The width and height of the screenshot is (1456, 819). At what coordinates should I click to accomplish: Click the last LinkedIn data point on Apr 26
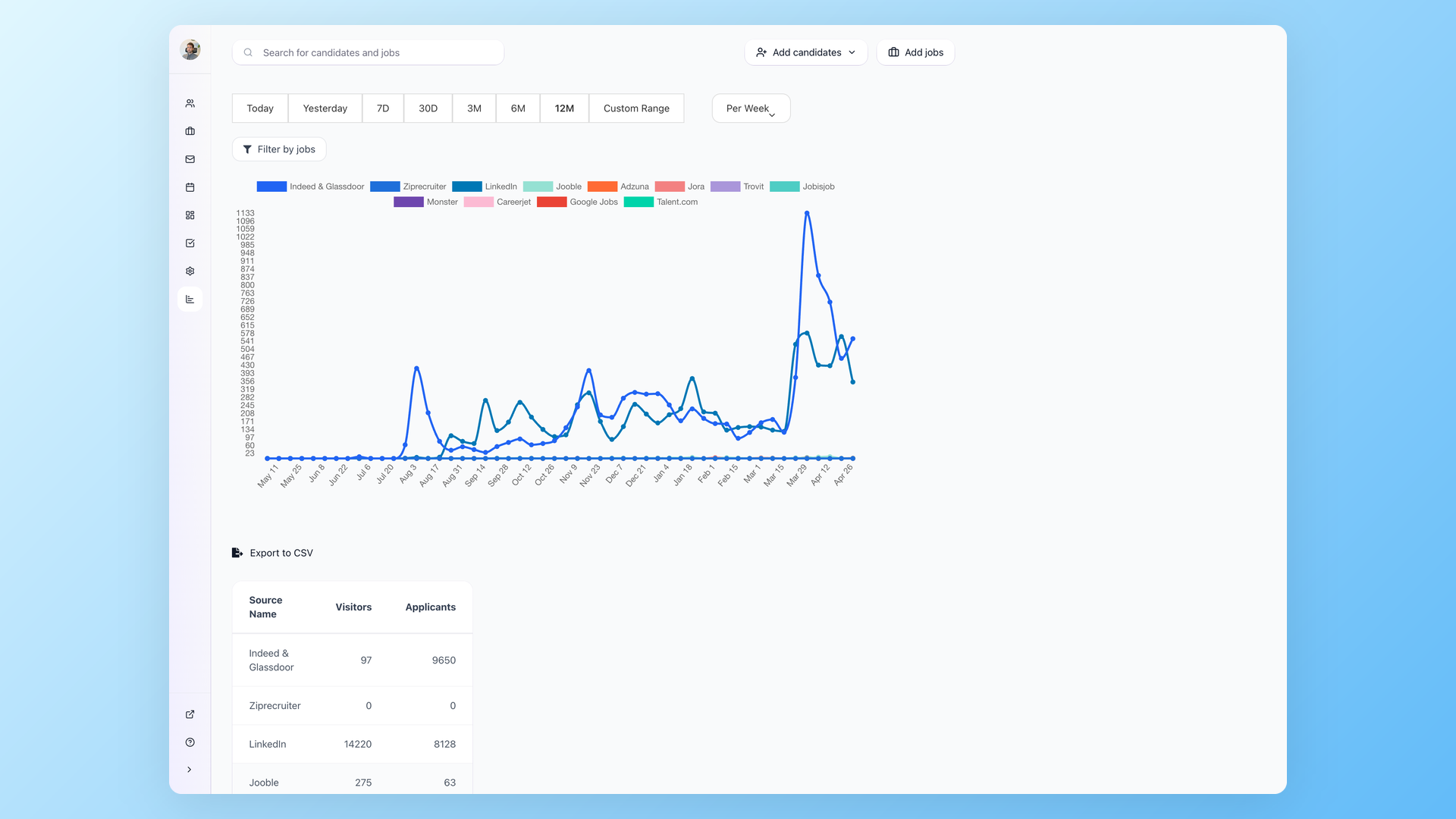(853, 382)
